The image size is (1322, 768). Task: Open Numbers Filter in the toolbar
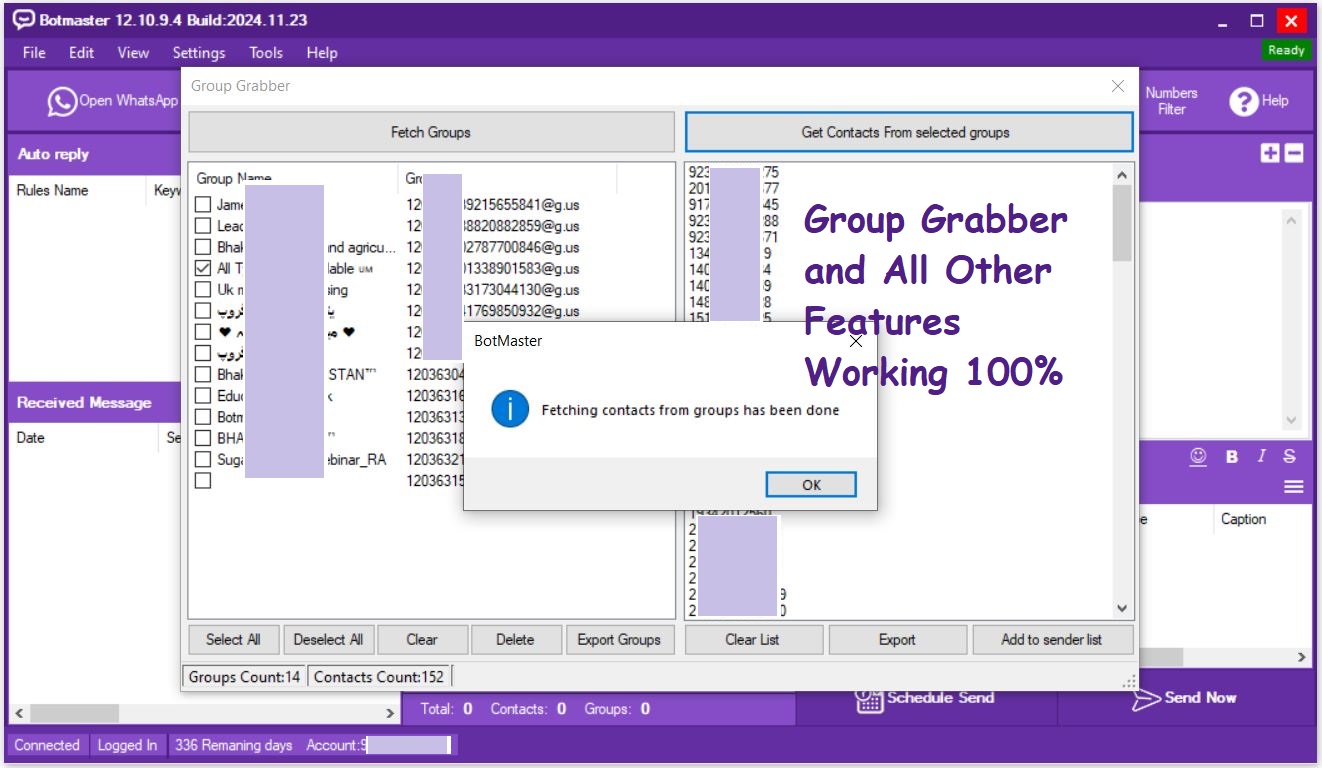point(1171,100)
